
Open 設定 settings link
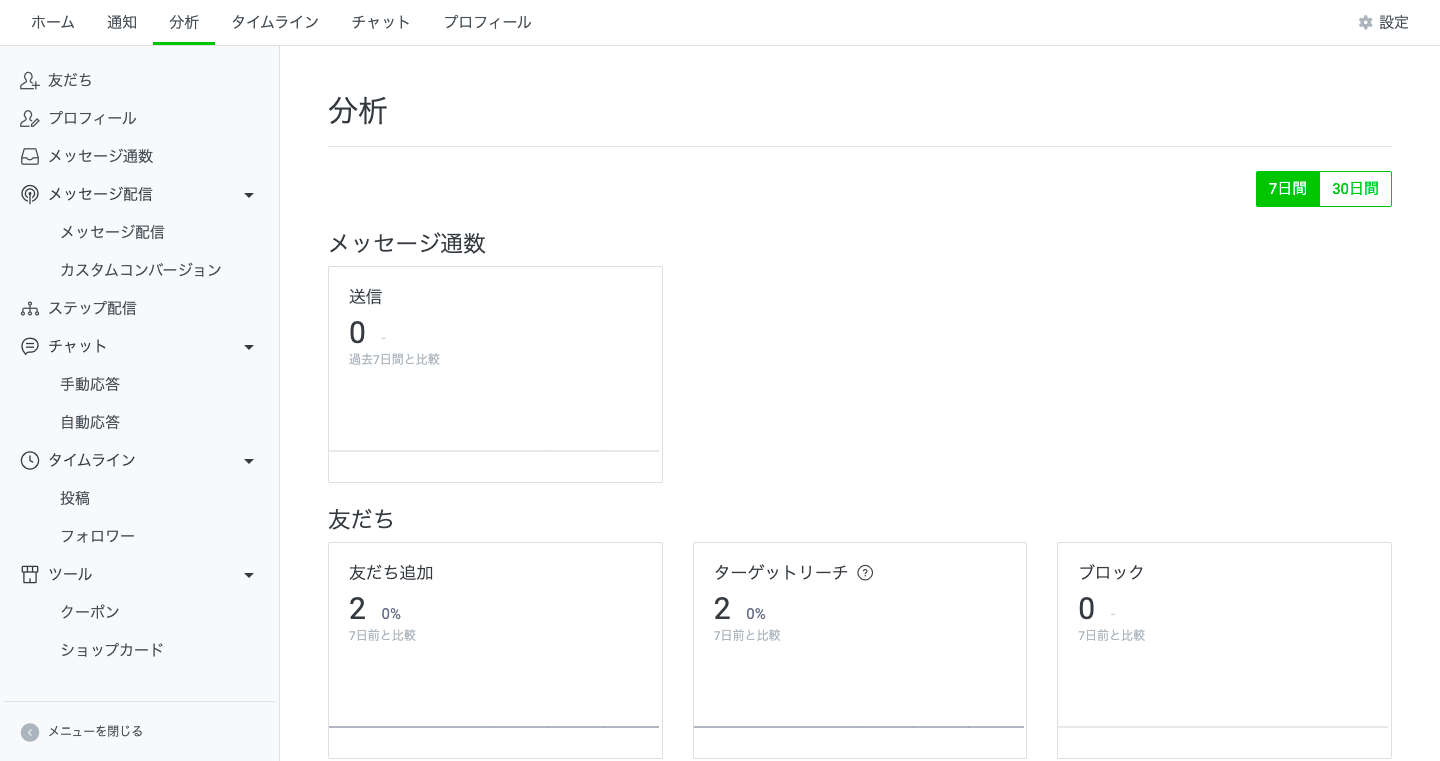[x=1384, y=22]
